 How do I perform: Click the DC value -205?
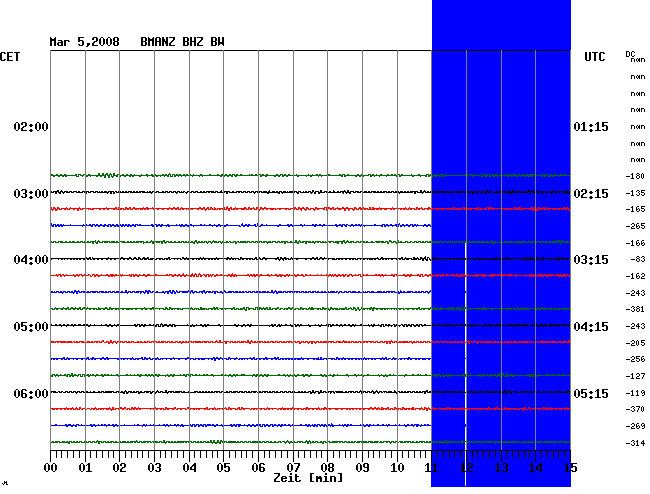[x=635, y=343]
